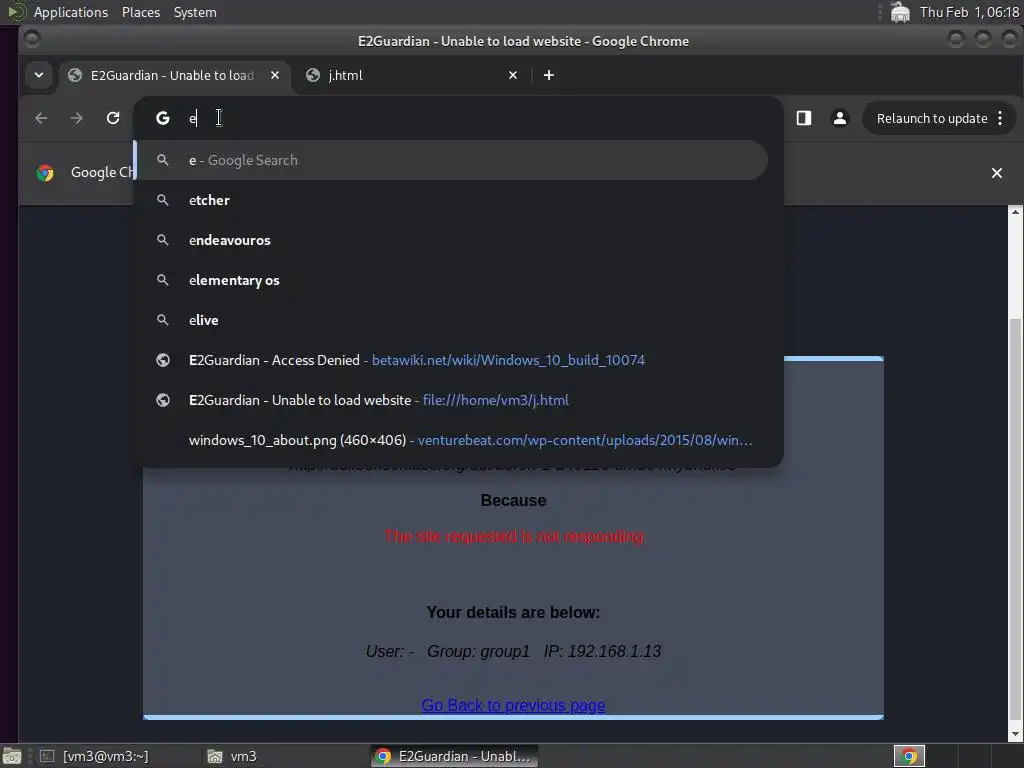Screen dimensions: 1024x768
Task: Click the forward navigation arrow
Action: (76, 118)
